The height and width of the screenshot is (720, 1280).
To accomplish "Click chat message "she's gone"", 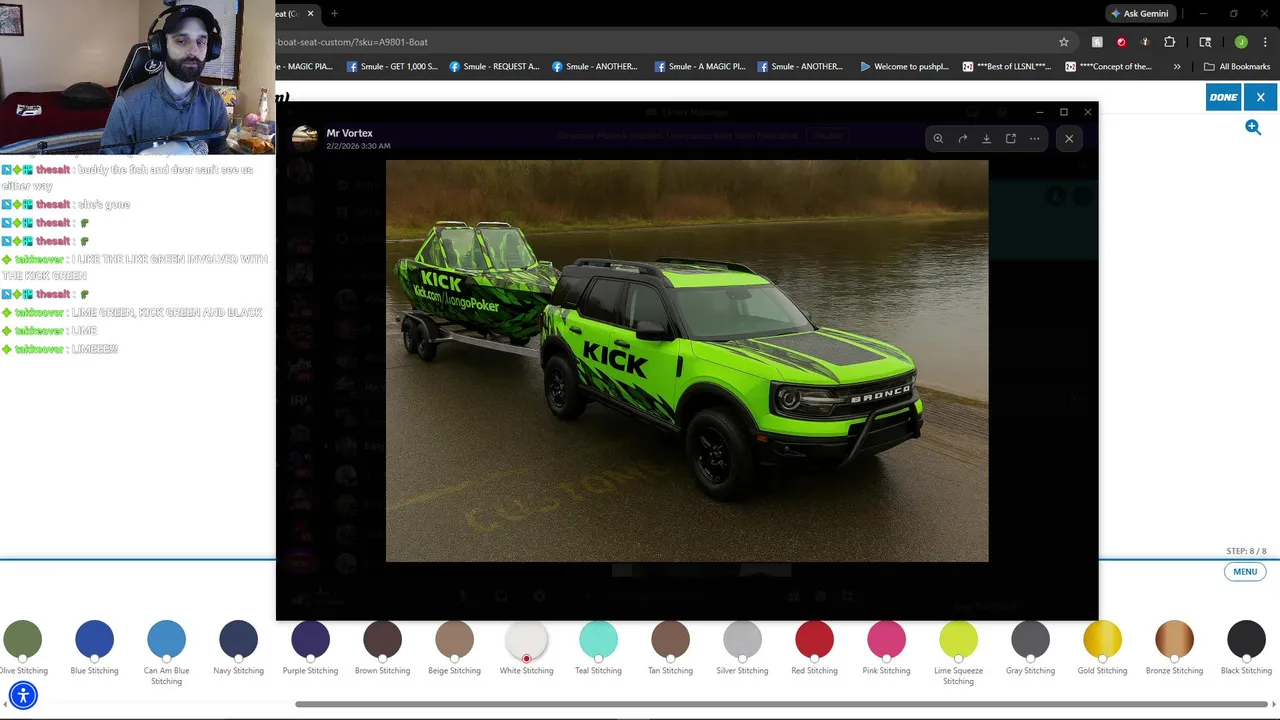I will pyautogui.click(x=103, y=204).
